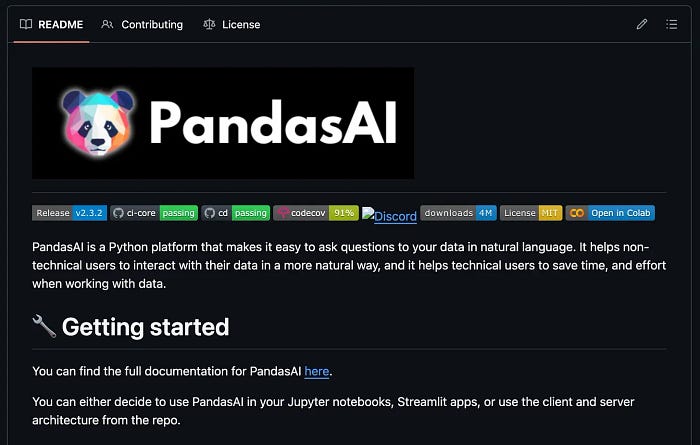Viewport: 700px width, 445px height.
Task: Click the downloads 4M badge
Action: coord(458,213)
